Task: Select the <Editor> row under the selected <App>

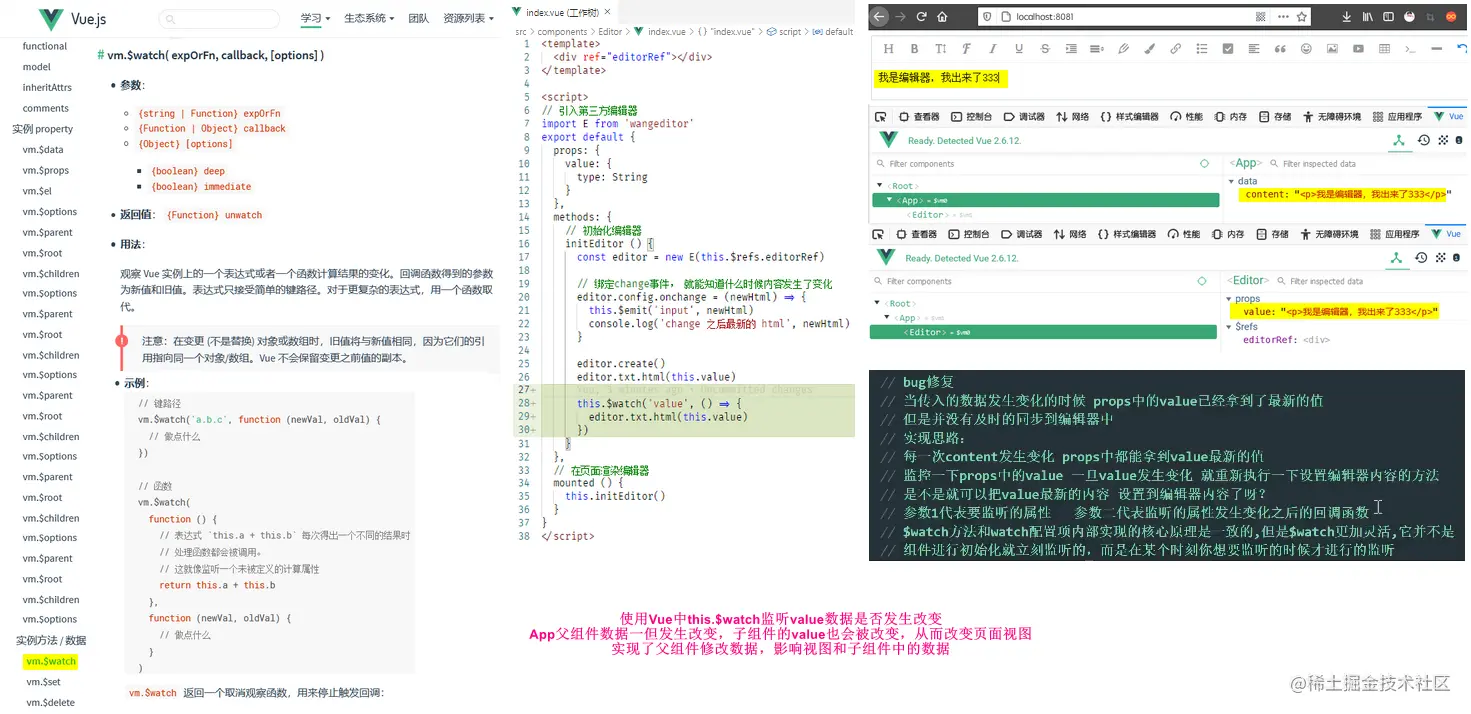Action: pyautogui.click(x=1044, y=215)
